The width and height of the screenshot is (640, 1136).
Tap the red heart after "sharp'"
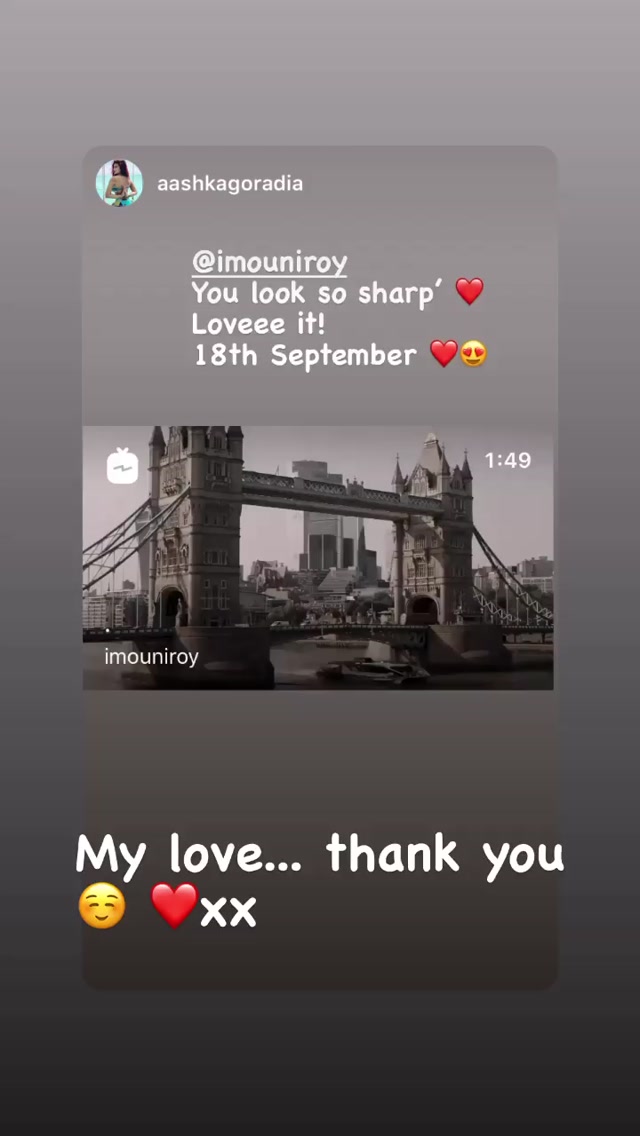[469, 291]
